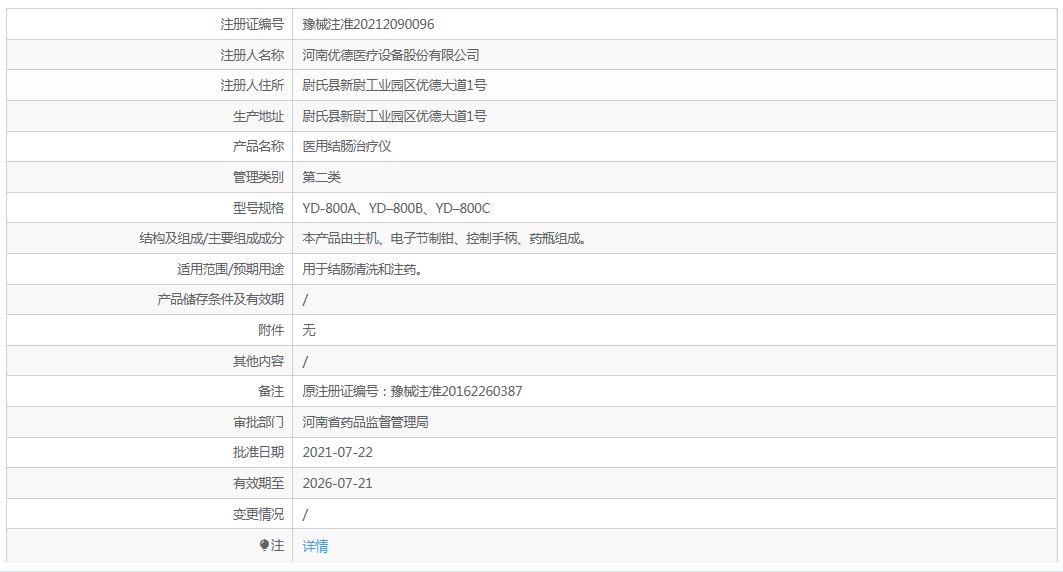Viewport: 1063px width, 572px height.
Task: Select expiry date 2026-07-21
Action: coord(337,483)
